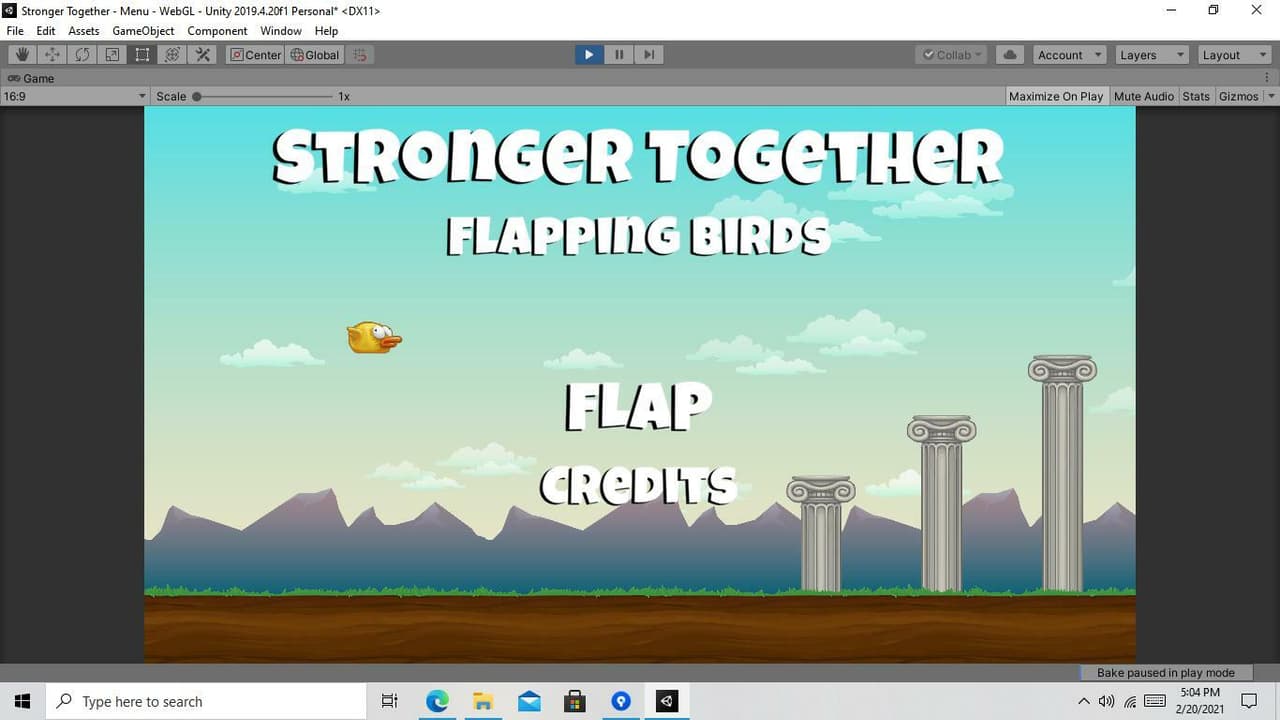Open the Windows Start menu
The height and width of the screenshot is (720, 1280).
pyautogui.click(x=22, y=701)
